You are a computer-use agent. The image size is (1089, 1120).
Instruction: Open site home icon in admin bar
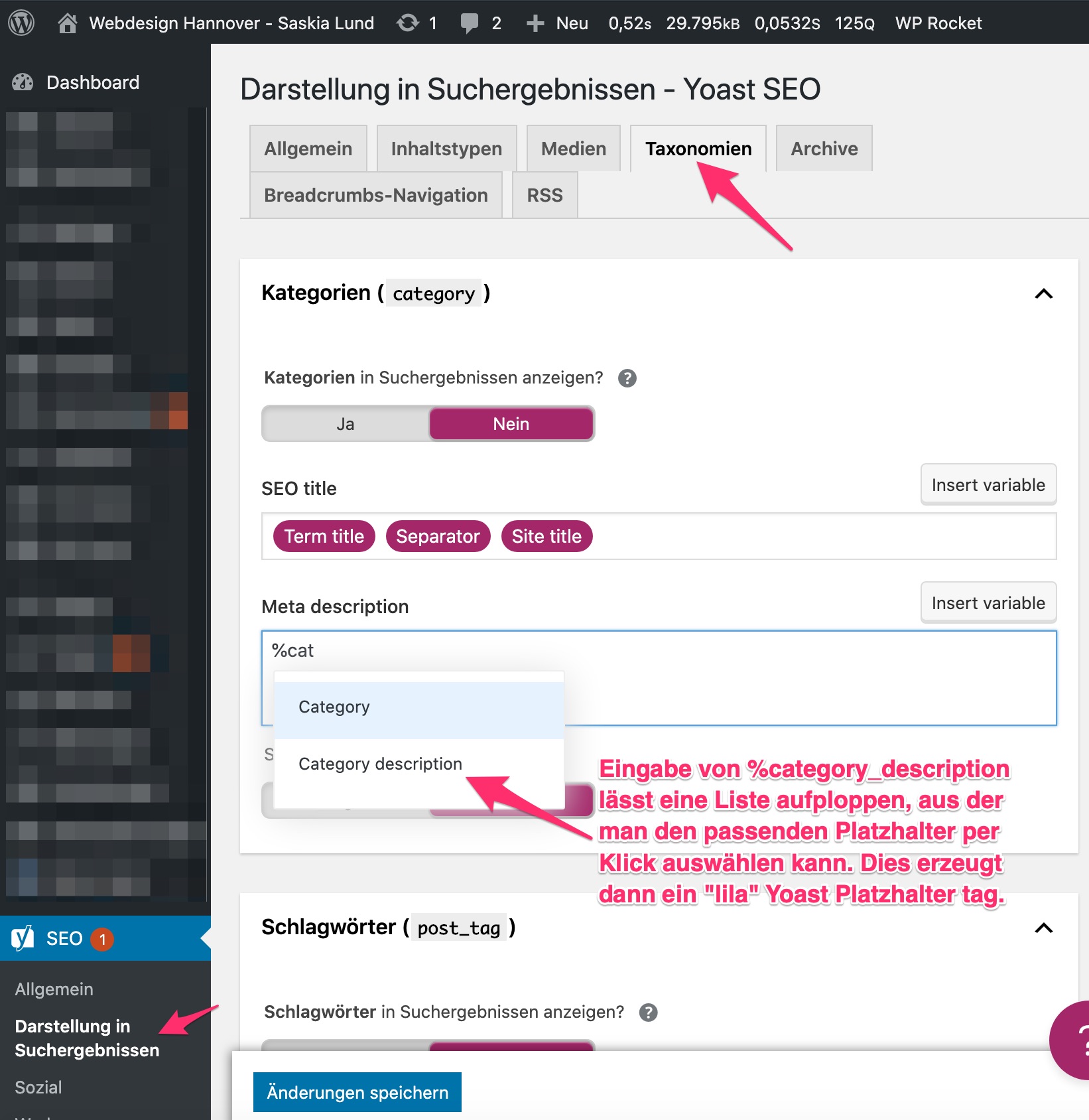coord(67,23)
